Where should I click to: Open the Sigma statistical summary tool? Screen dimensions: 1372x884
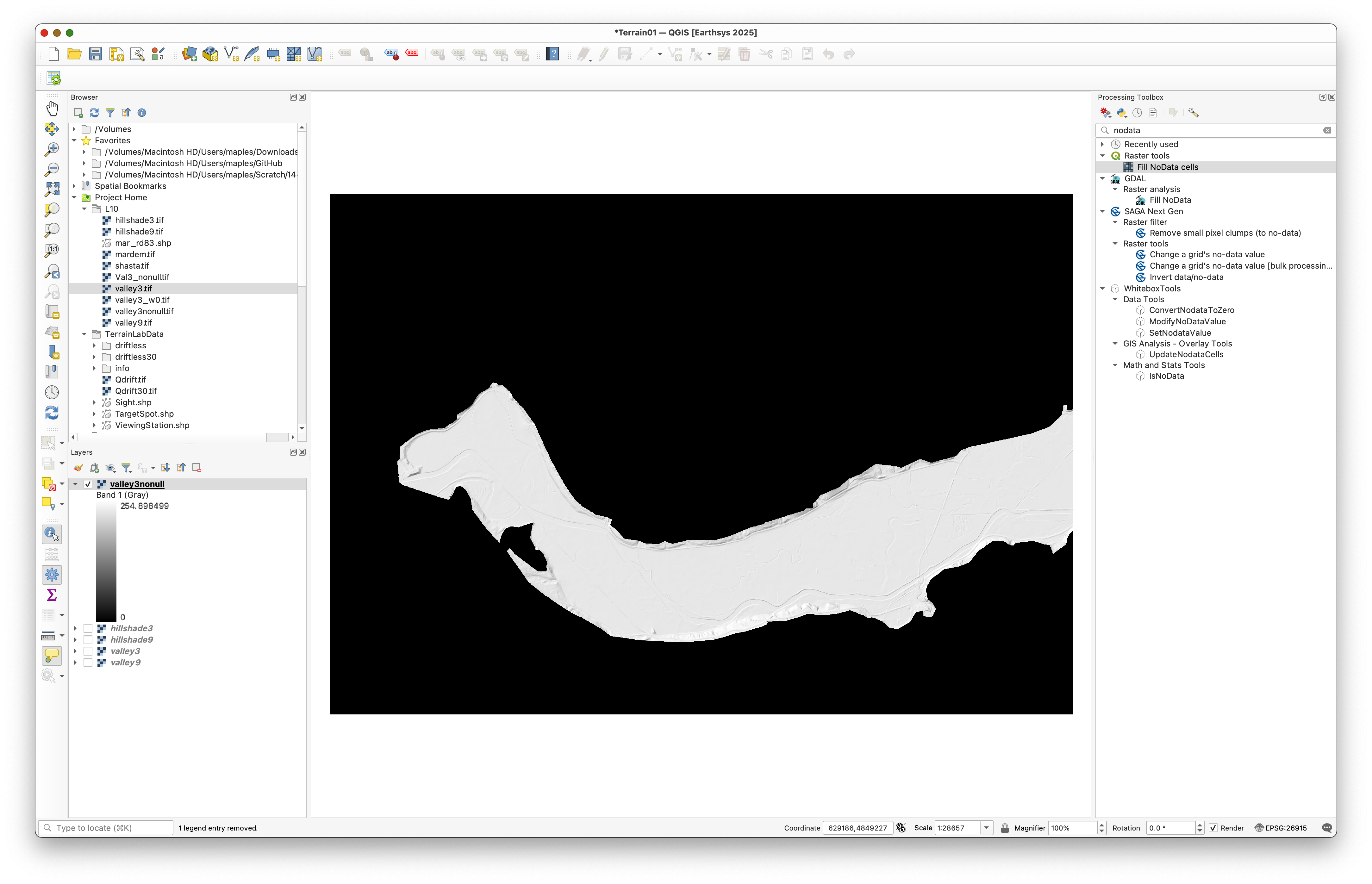52,595
